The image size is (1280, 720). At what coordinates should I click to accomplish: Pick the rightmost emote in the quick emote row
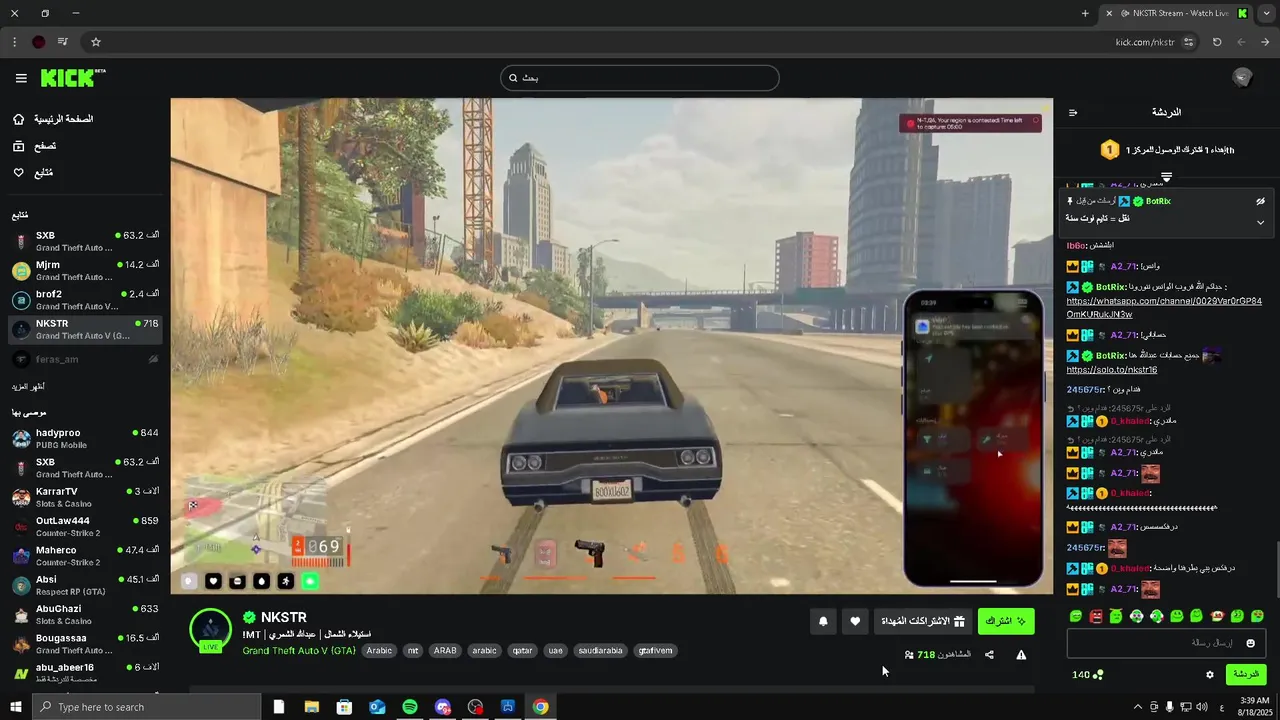point(1257,616)
